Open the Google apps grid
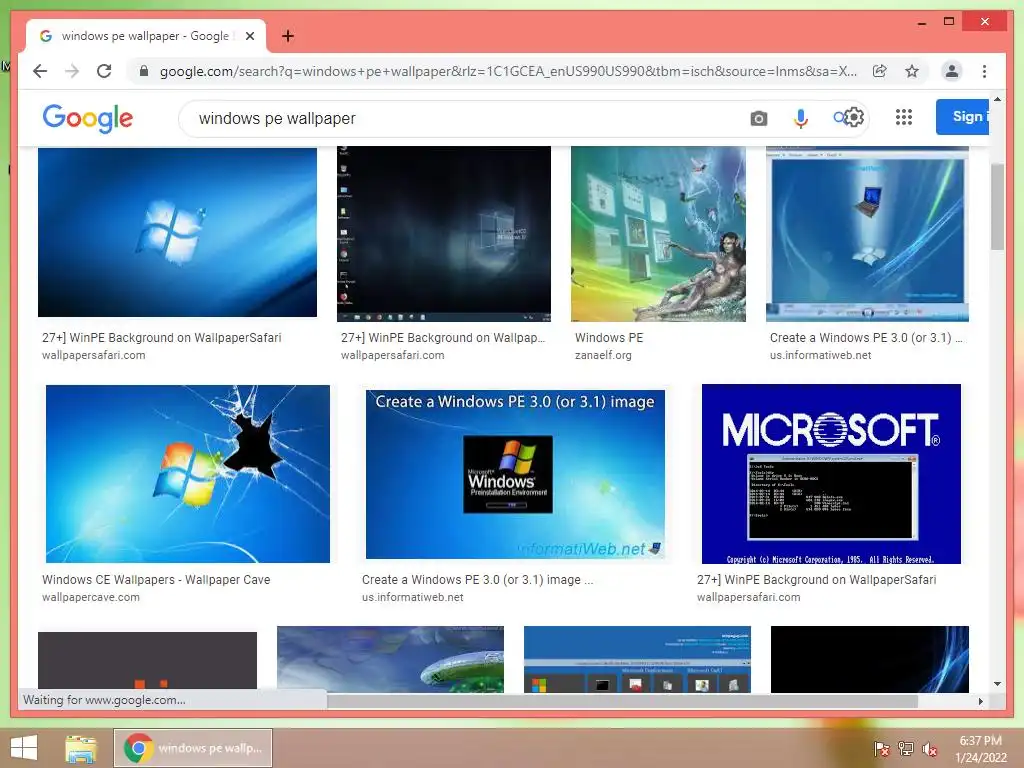1024x768 pixels. [904, 118]
